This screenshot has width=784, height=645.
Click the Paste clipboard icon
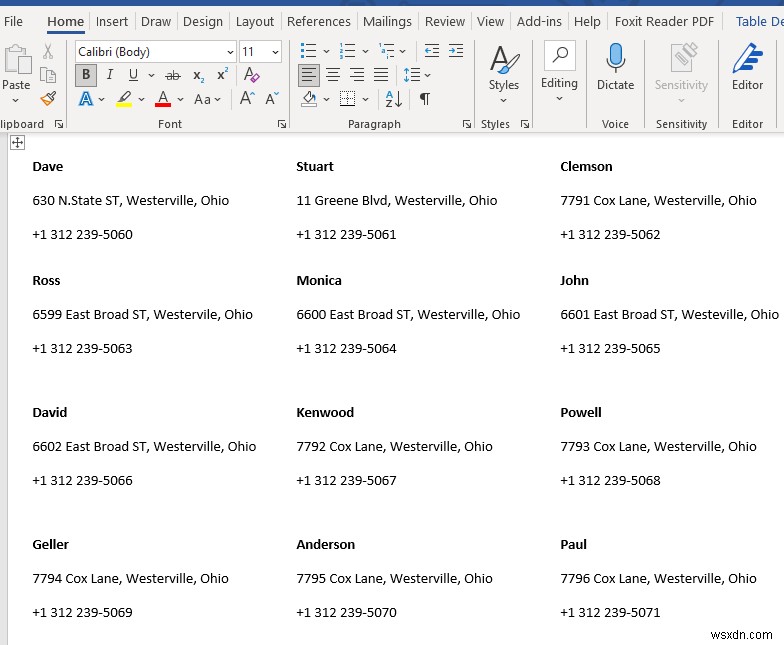click(x=17, y=59)
